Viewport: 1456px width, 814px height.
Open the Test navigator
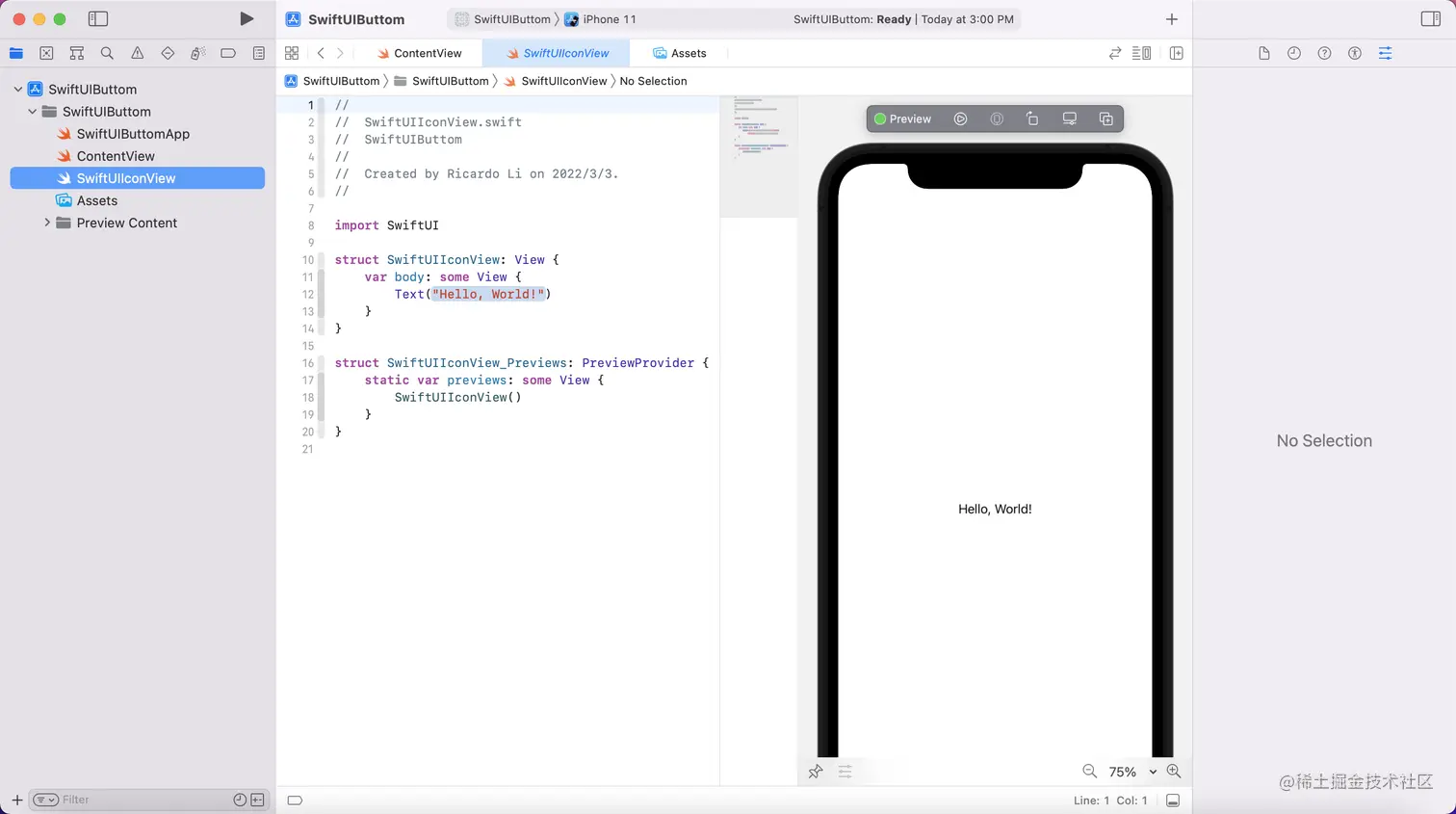point(169,53)
